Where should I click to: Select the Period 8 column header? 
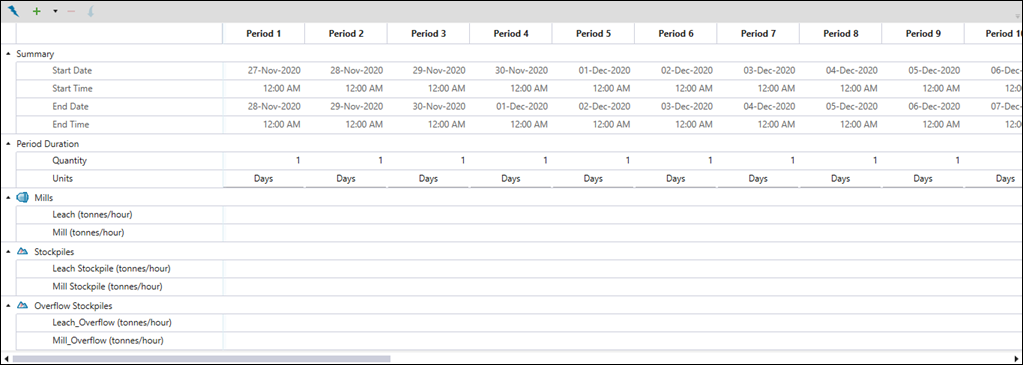(x=840, y=34)
